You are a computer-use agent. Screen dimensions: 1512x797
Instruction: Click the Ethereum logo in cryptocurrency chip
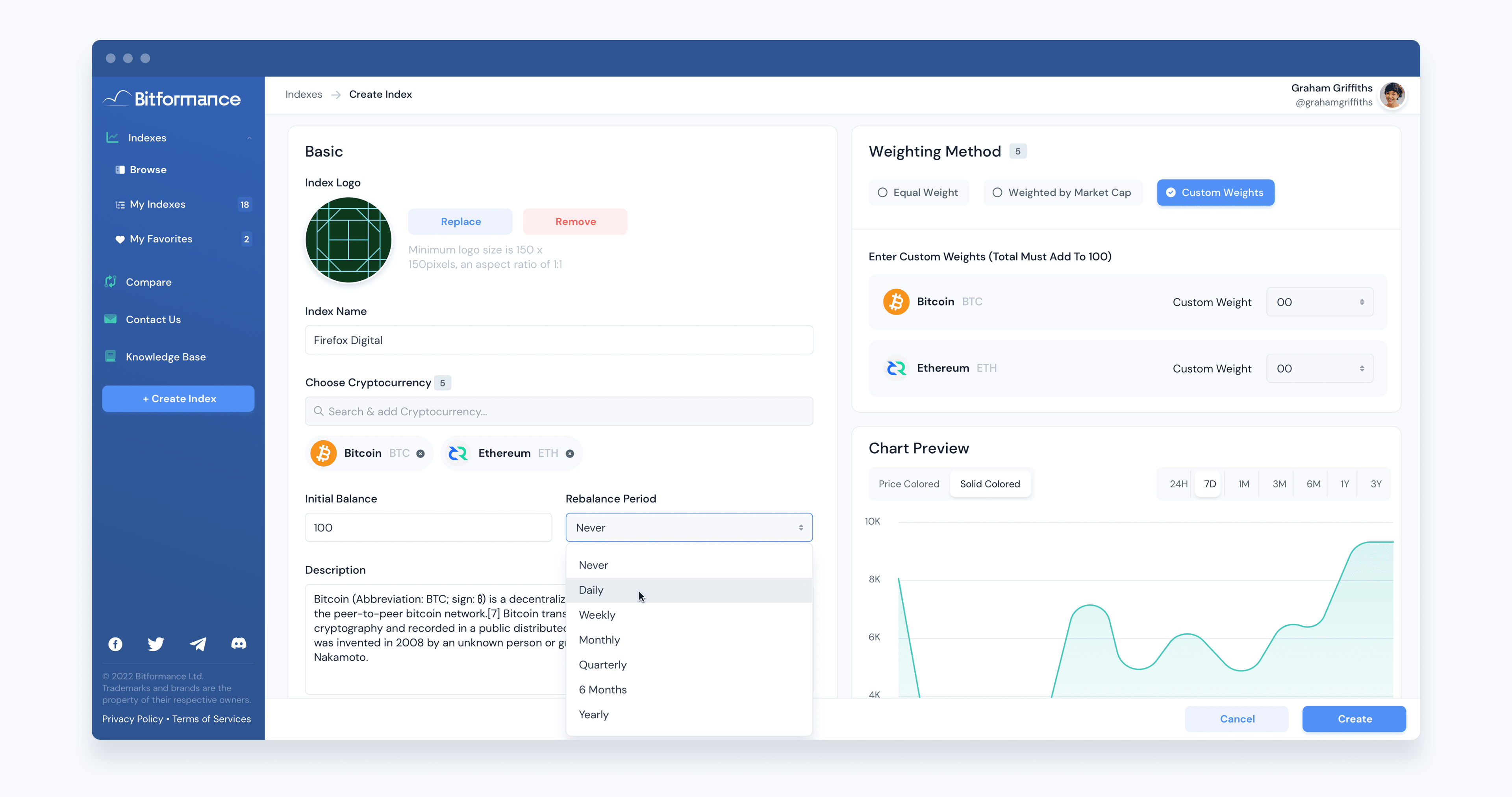[458, 453]
